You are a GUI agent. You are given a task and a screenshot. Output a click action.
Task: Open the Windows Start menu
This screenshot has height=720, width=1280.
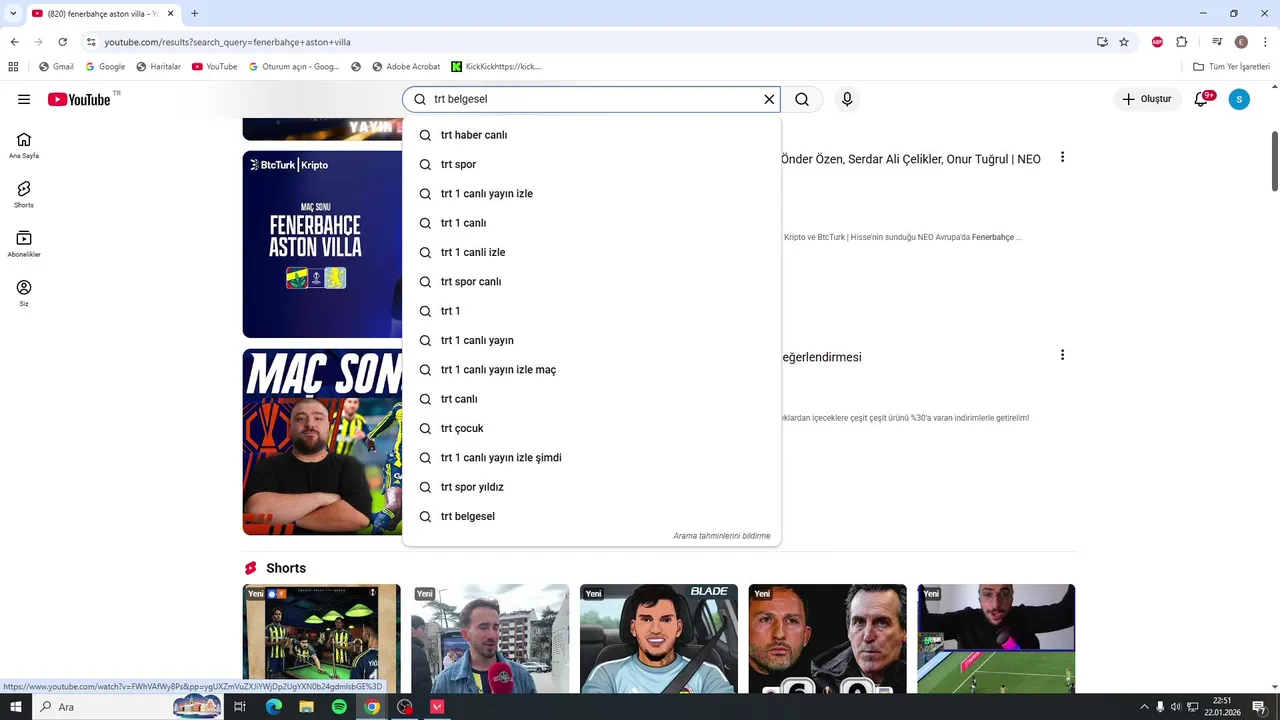tap(15, 707)
